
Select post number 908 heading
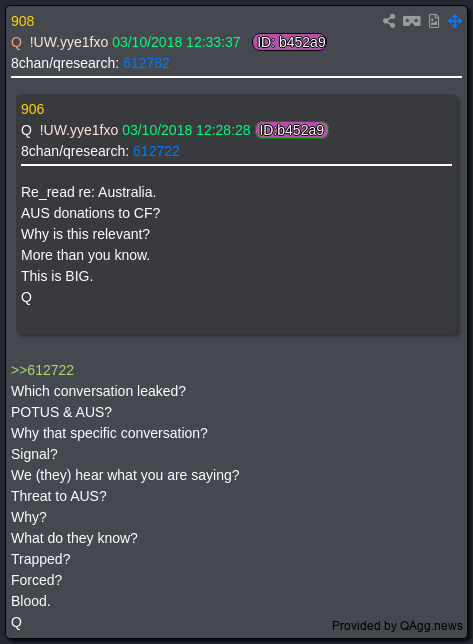coord(23,21)
